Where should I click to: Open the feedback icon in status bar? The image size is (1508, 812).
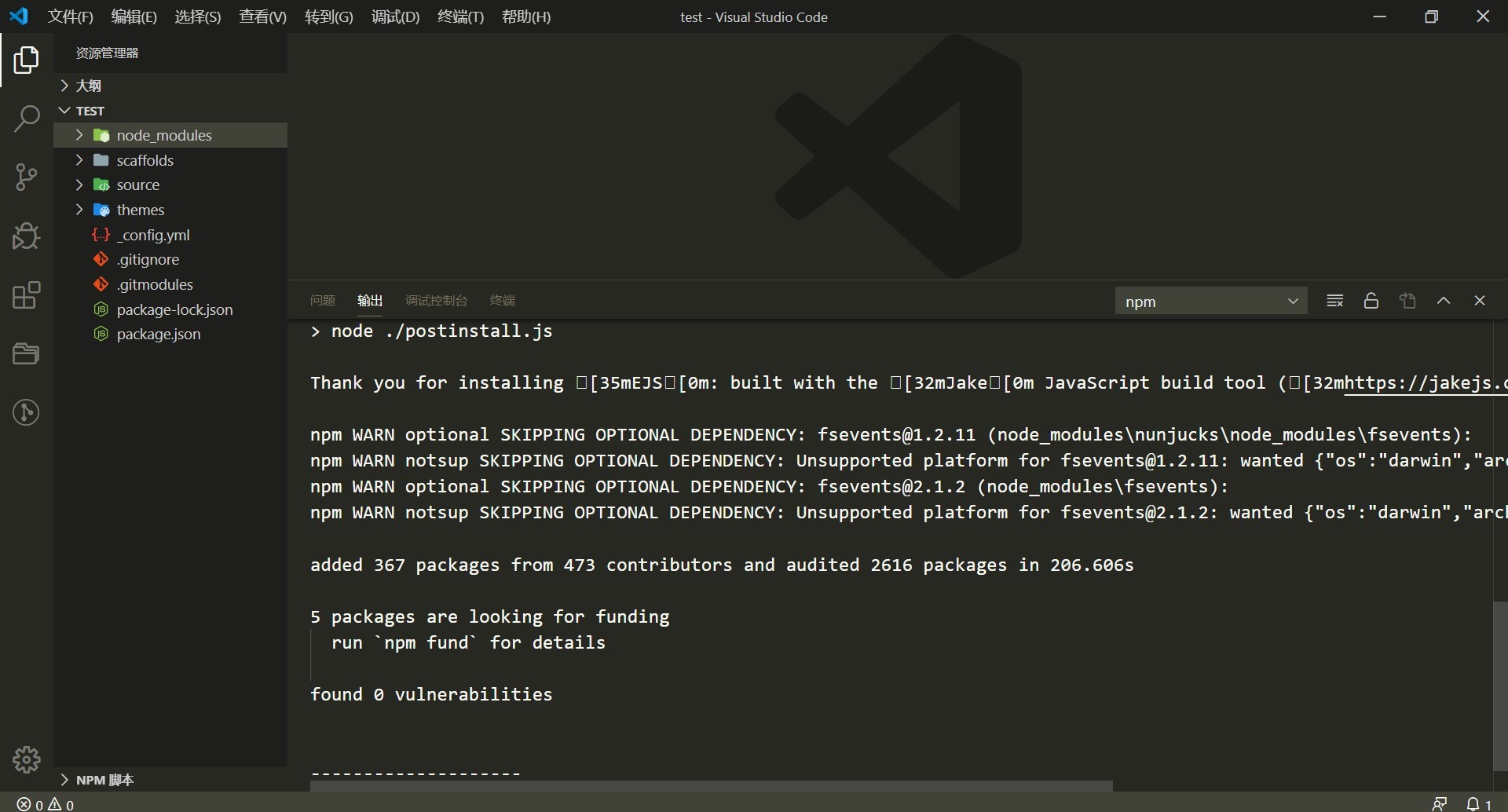pyautogui.click(x=1440, y=803)
